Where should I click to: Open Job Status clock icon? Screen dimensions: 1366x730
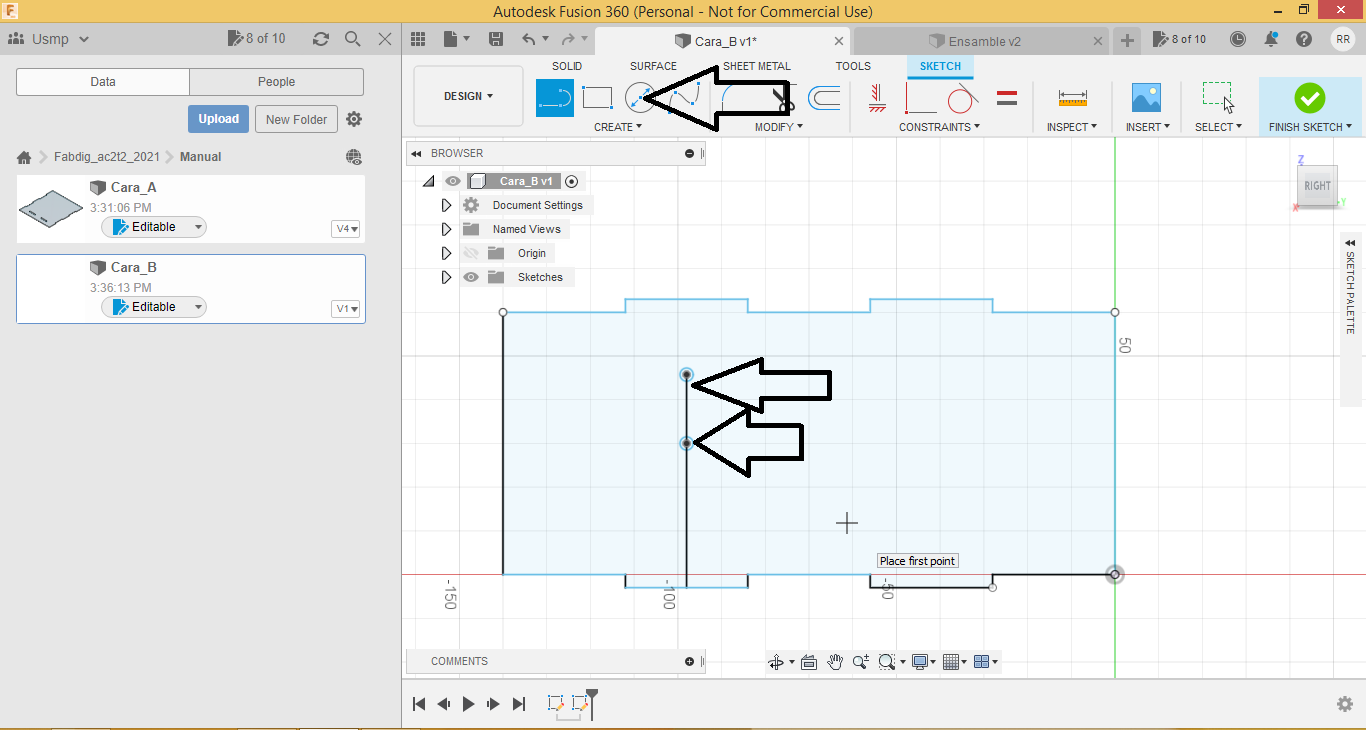[x=1238, y=39]
